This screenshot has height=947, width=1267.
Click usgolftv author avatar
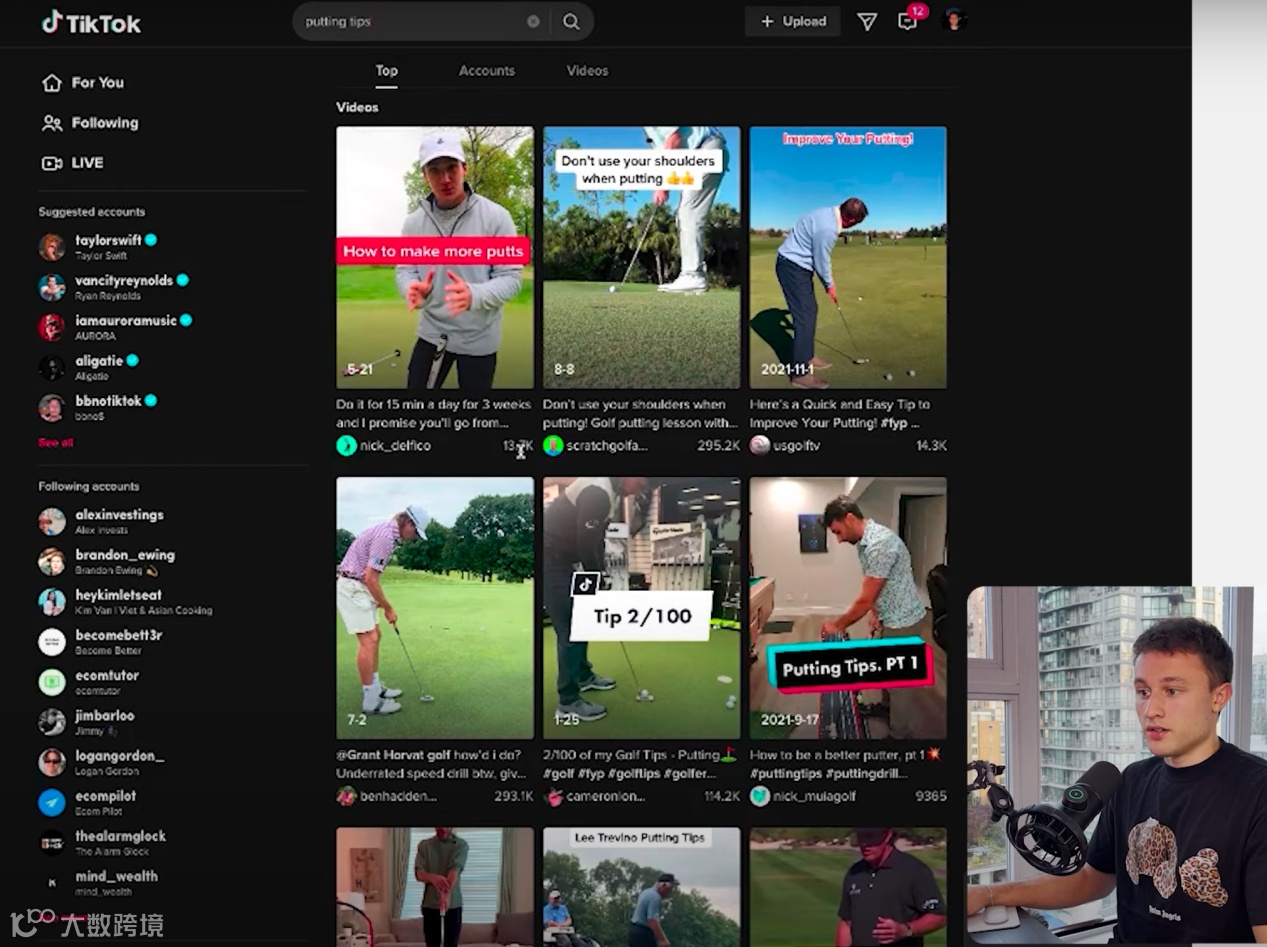pos(760,446)
